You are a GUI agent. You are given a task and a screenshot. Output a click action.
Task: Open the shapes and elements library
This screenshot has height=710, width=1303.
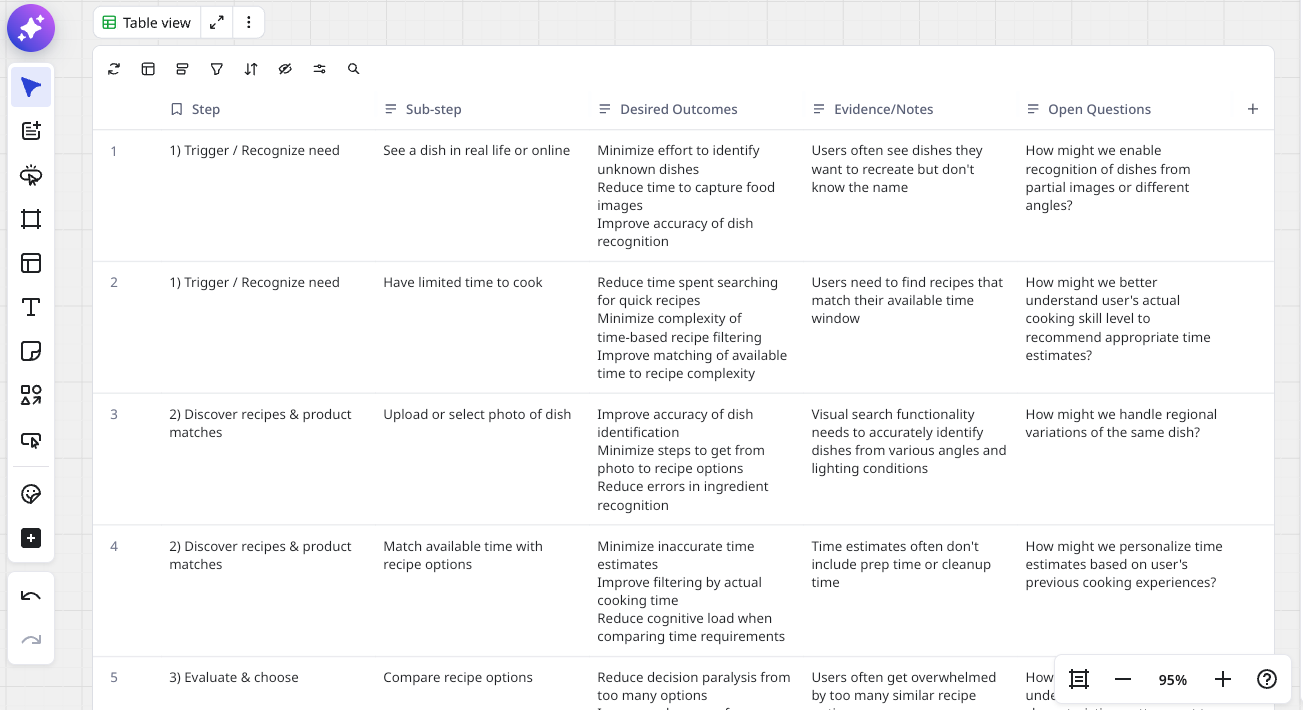pos(31,395)
